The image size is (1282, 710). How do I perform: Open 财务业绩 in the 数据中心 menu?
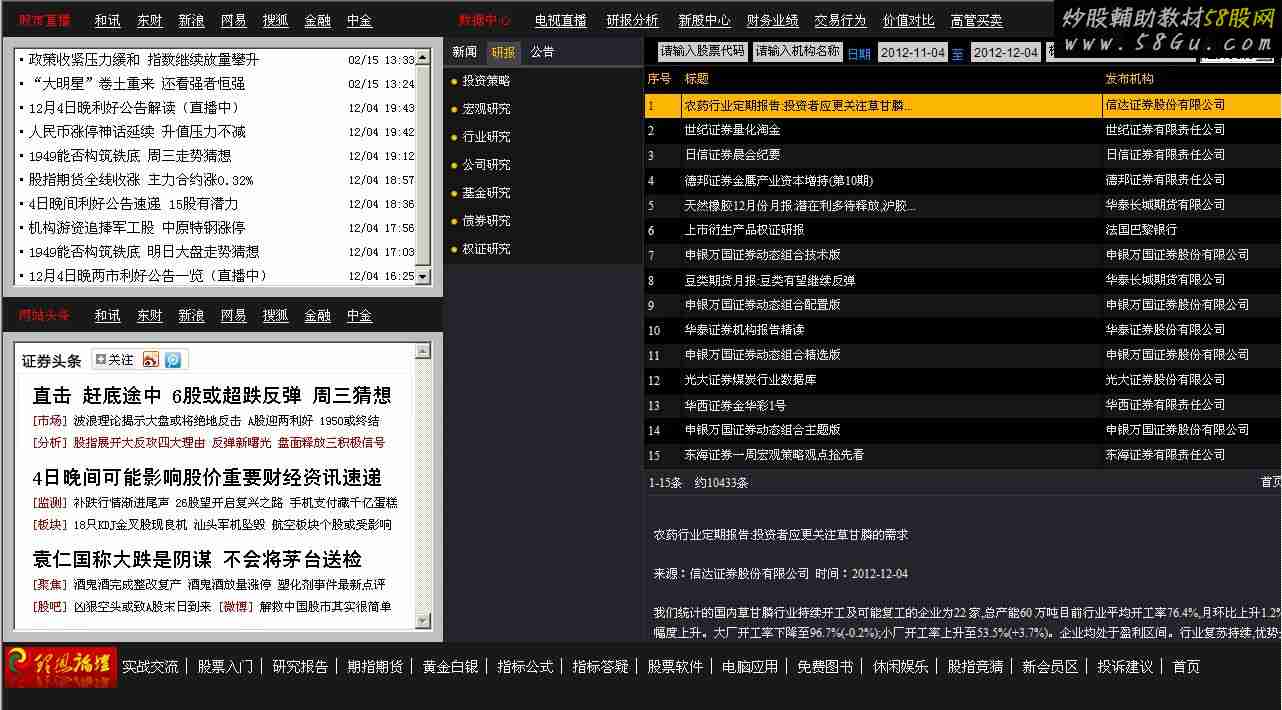click(x=772, y=21)
